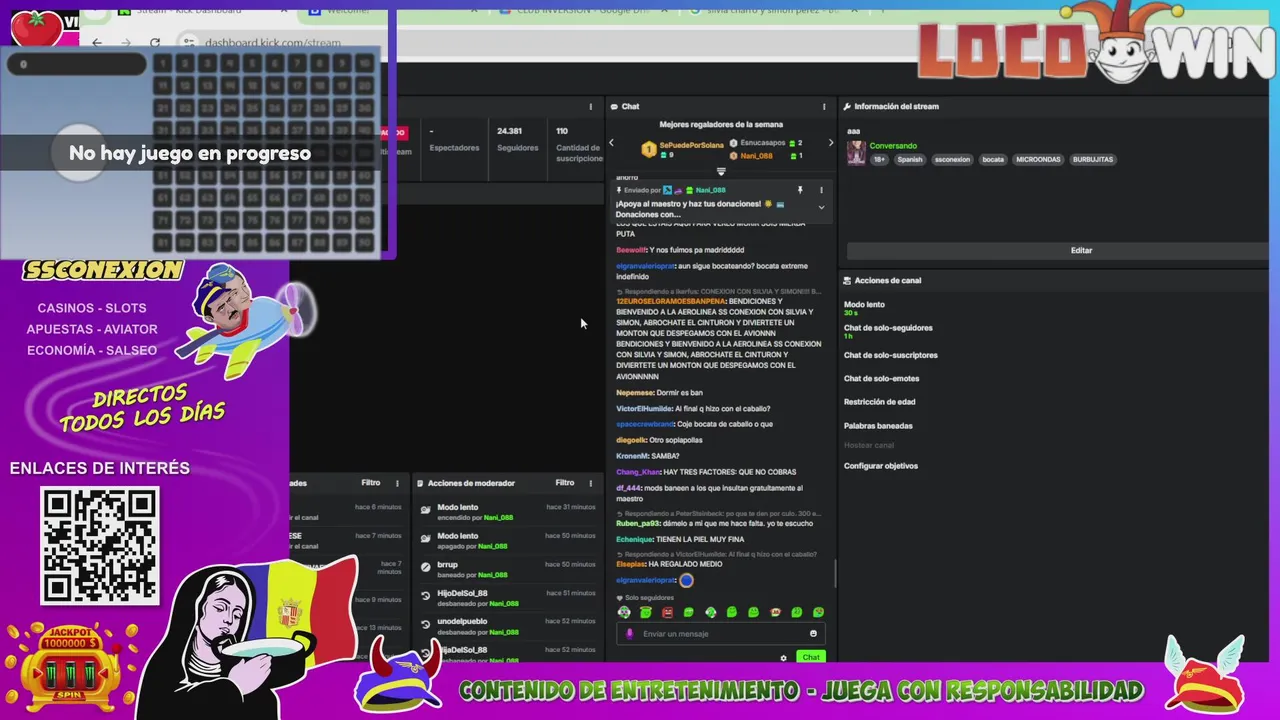Switch to the Welcome browser tab
1280x720 pixels.
click(x=345, y=10)
